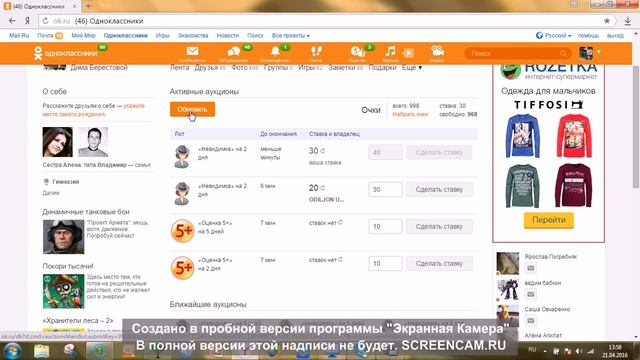This screenshot has width=640, height=360.
Task: Click message envelope under вадим бабкин
Action: click(x=531, y=294)
